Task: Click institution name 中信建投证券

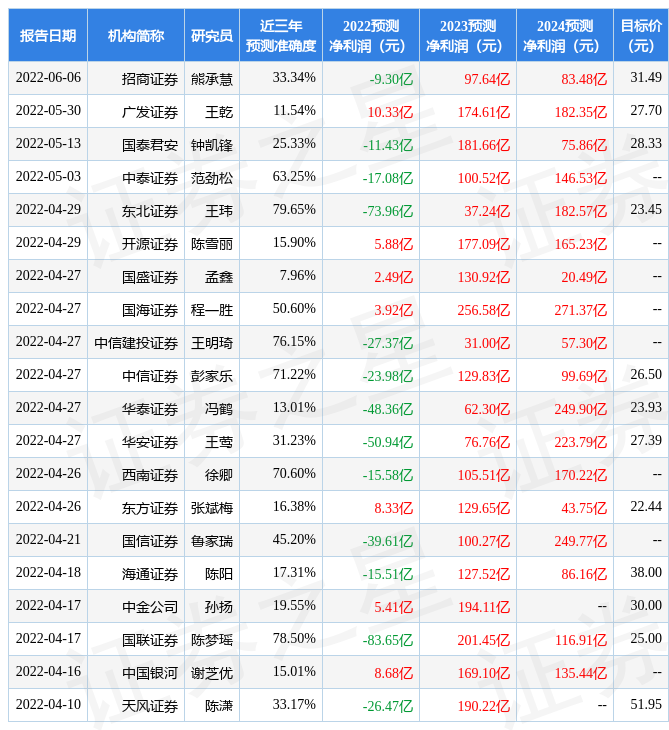Action: (x=136, y=344)
